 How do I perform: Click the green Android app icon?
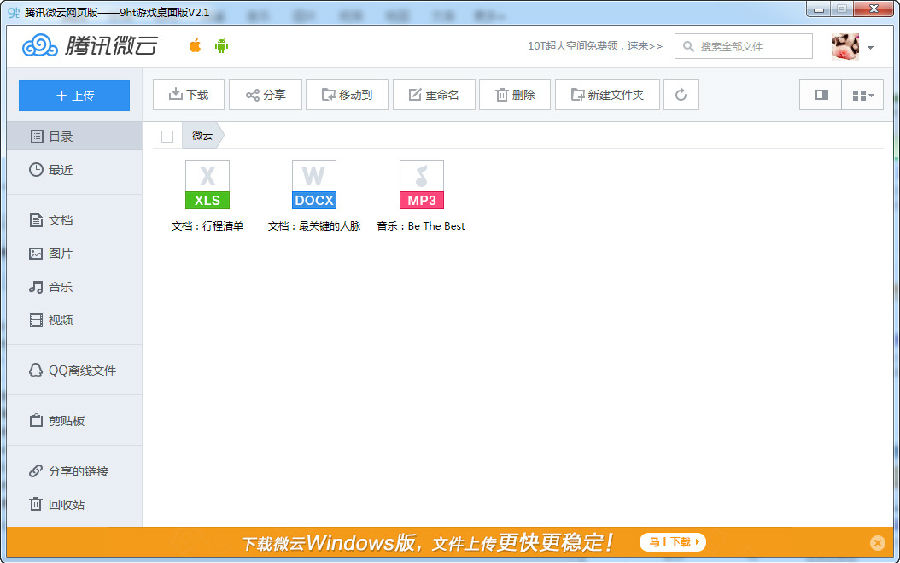[222, 46]
